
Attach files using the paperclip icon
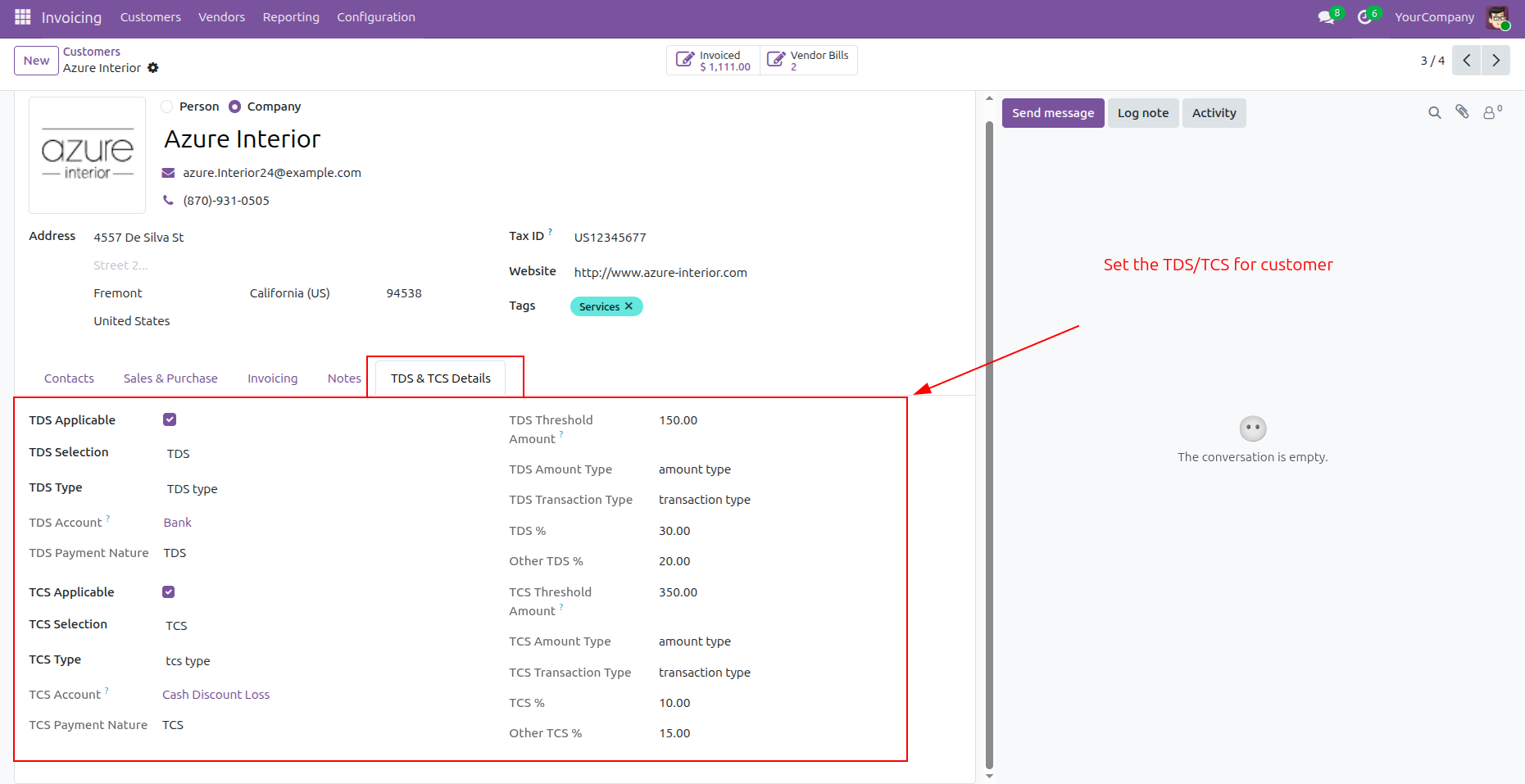1462,112
